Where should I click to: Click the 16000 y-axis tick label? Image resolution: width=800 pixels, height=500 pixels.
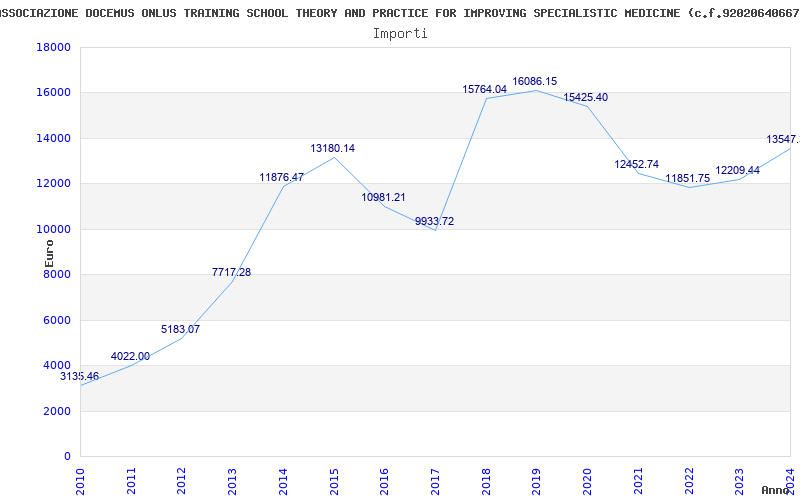click(x=53, y=93)
